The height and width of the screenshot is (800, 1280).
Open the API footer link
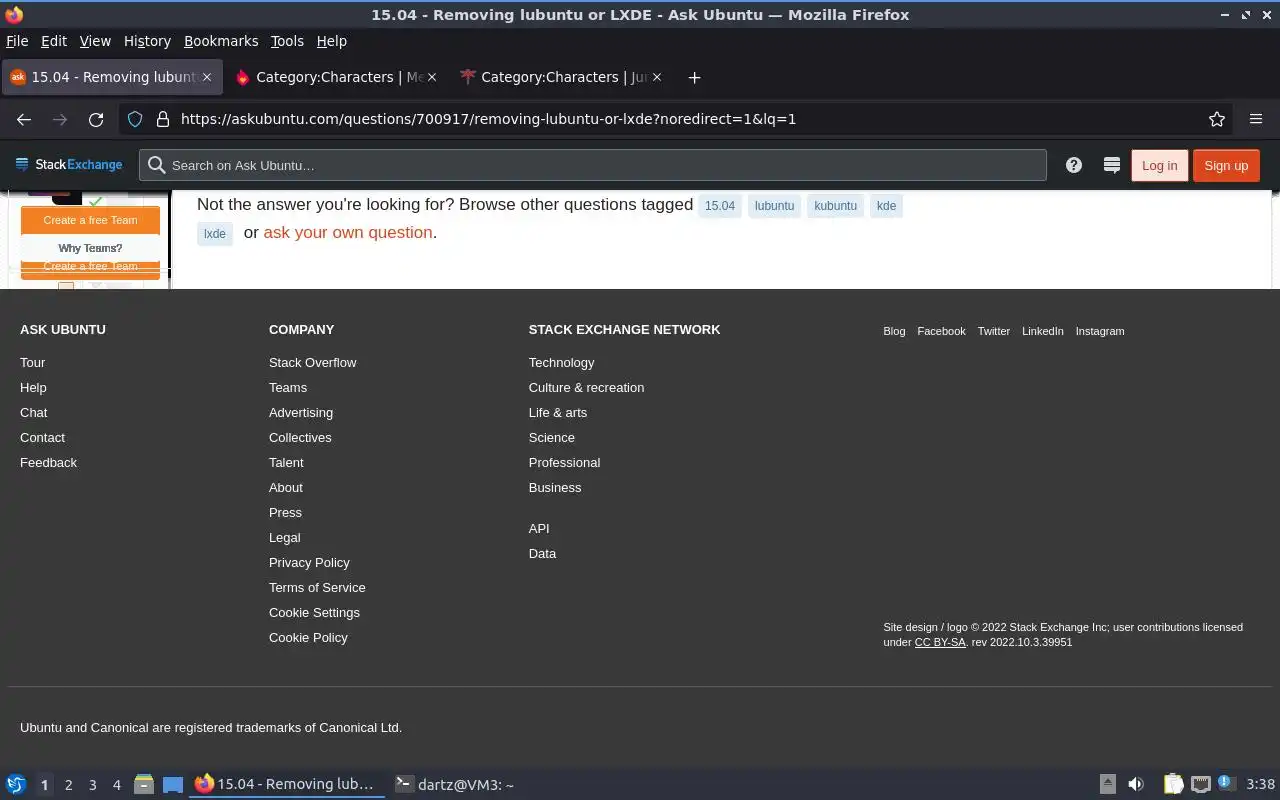(x=539, y=528)
